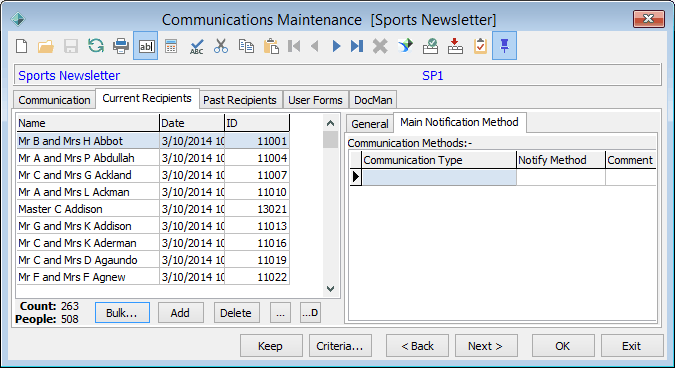The height and width of the screenshot is (368, 675).
Task: Click the empty Communication Type cell
Action: 439,177
